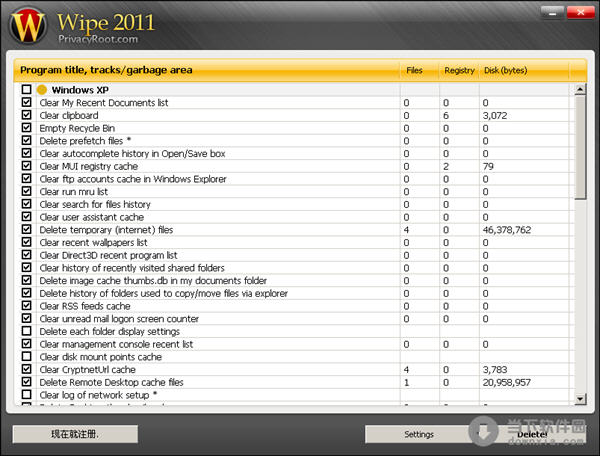Enable Clear log of network setup
600x456 pixels.
pos(26,394)
